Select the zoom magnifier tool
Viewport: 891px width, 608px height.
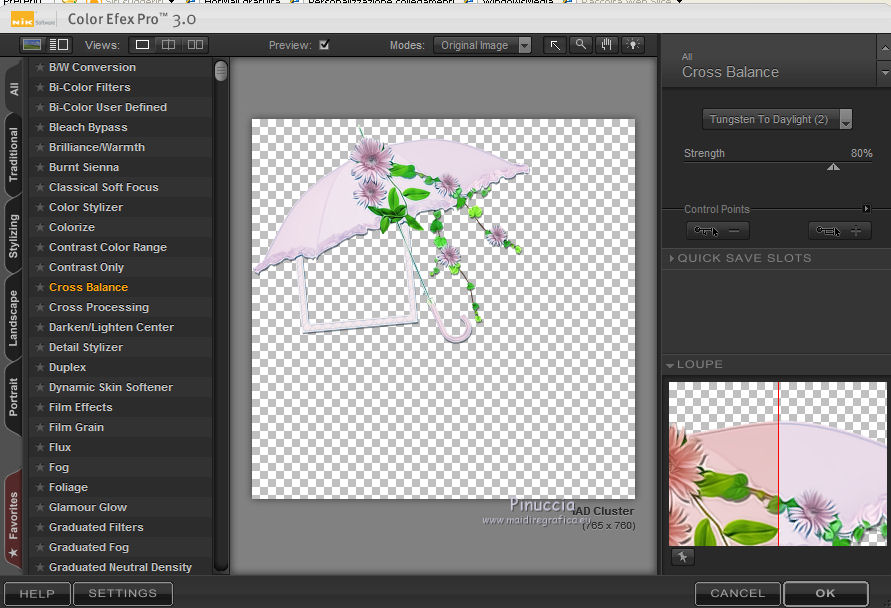point(581,45)
